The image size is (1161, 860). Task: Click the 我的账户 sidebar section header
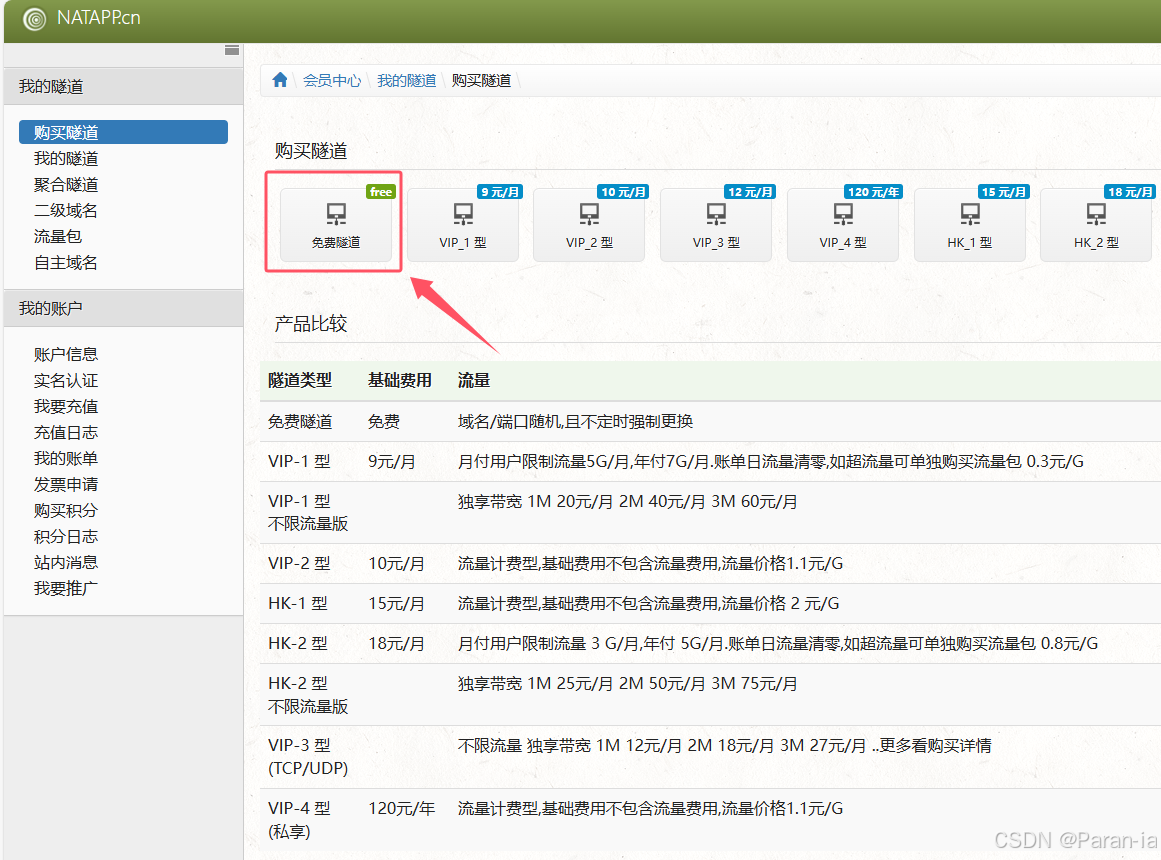pyautogui.click(x=123, y=308)
